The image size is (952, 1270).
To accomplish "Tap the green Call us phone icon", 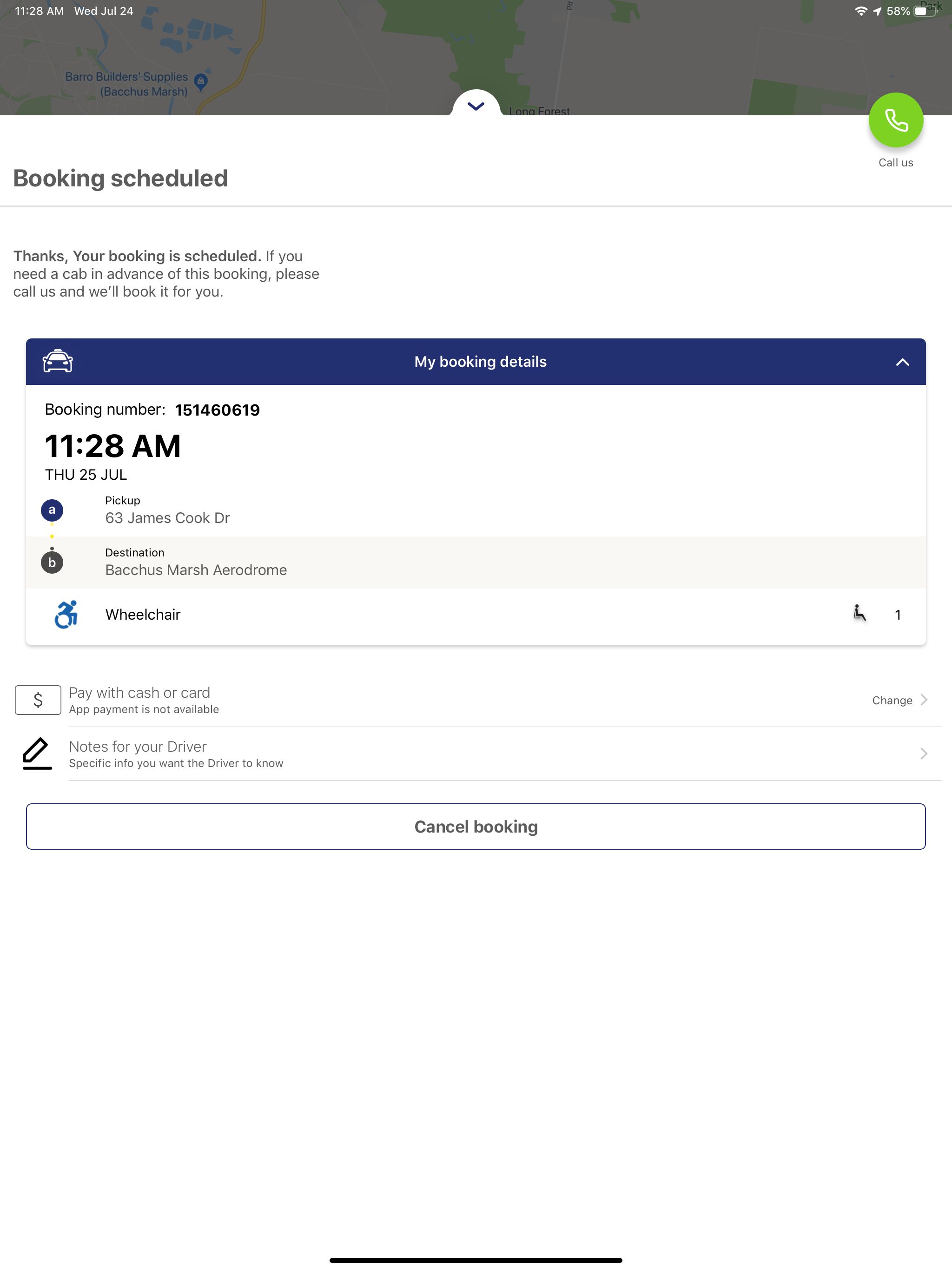I will [x=895, y=120].
